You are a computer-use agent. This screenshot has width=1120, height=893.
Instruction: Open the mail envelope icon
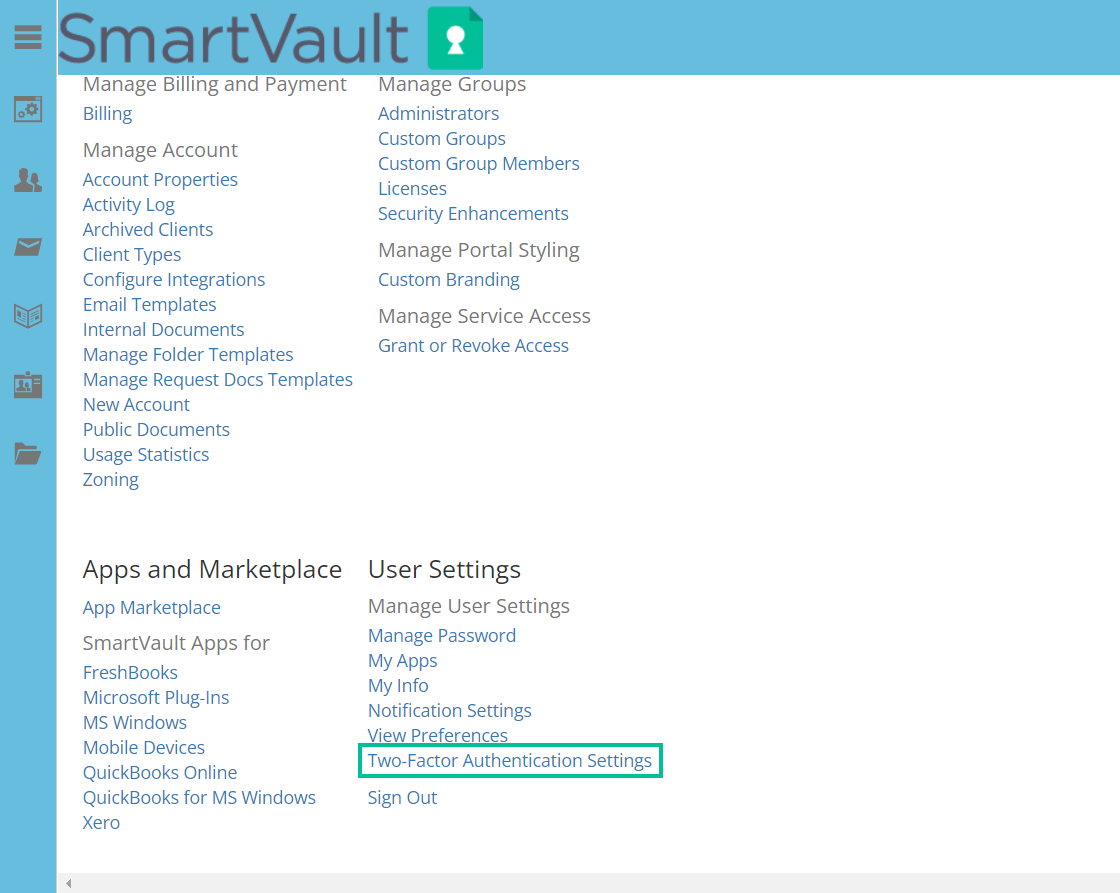click(27, 247)
